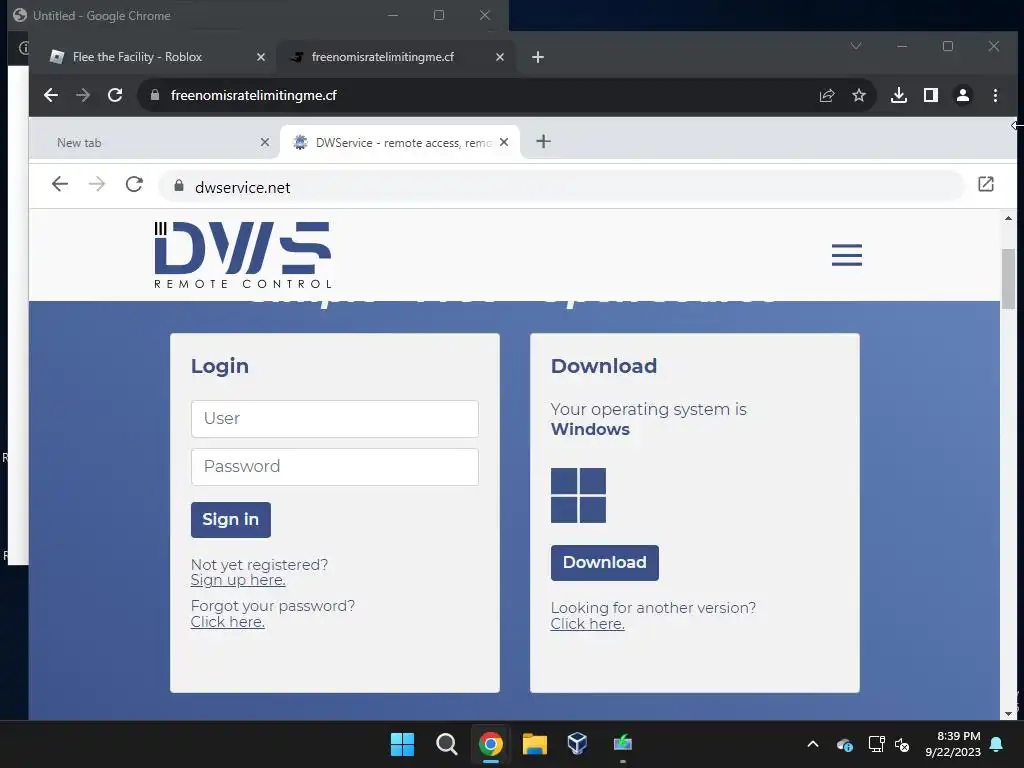The height and width of the screenshot is (768, 1024).
Task: Click the Download button
Action: 604,563
